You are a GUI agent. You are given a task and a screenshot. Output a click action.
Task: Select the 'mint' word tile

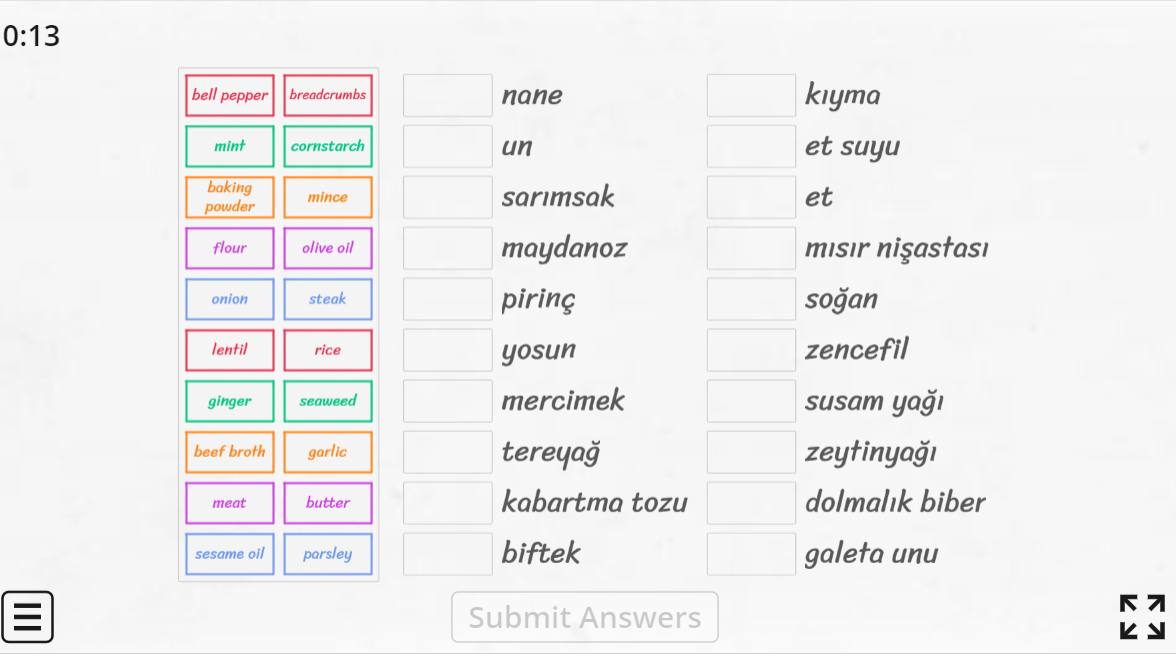click(x=230, y=146)
